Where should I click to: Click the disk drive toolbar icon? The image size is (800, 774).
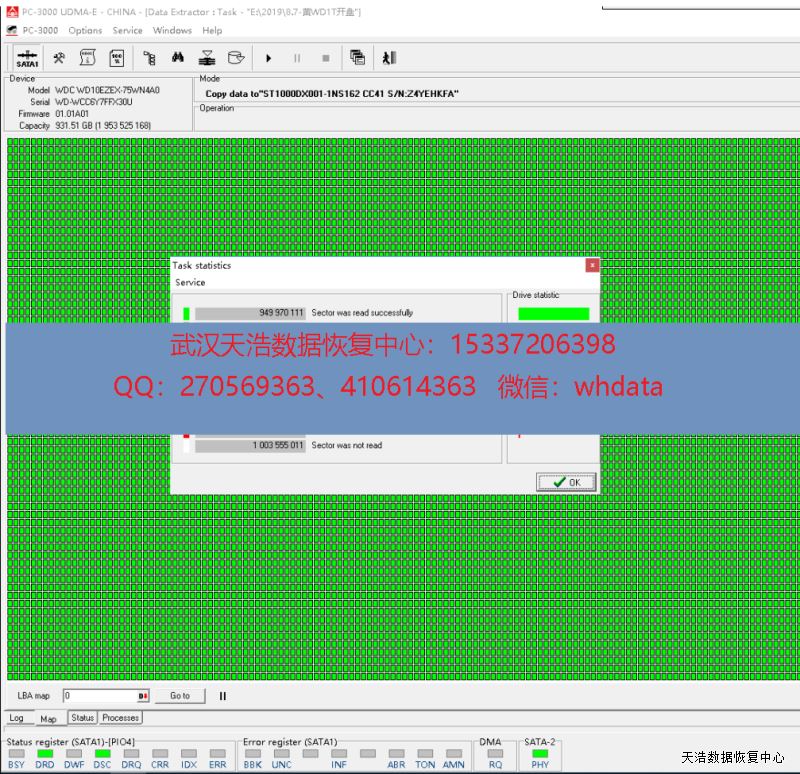click(235, 58)
